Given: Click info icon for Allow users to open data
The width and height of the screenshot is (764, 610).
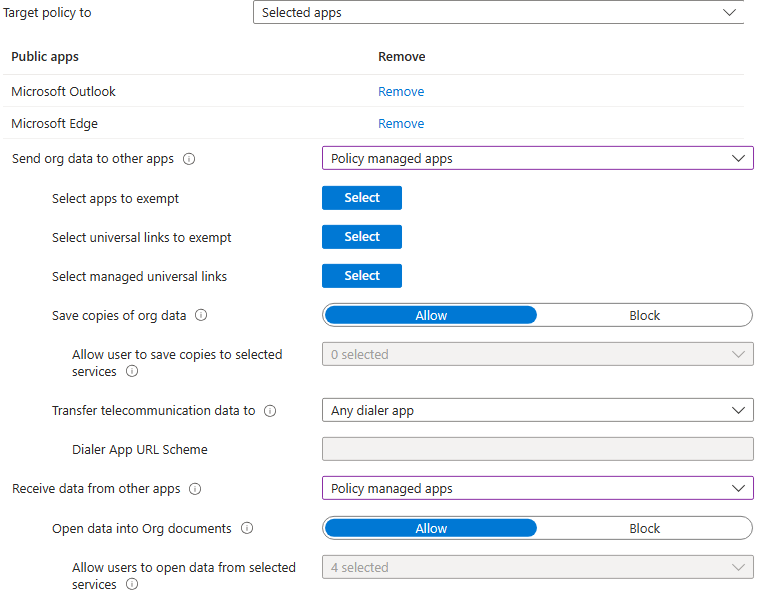Looking at the screenshot, I should pyautogui.click(x=132, y=585).
